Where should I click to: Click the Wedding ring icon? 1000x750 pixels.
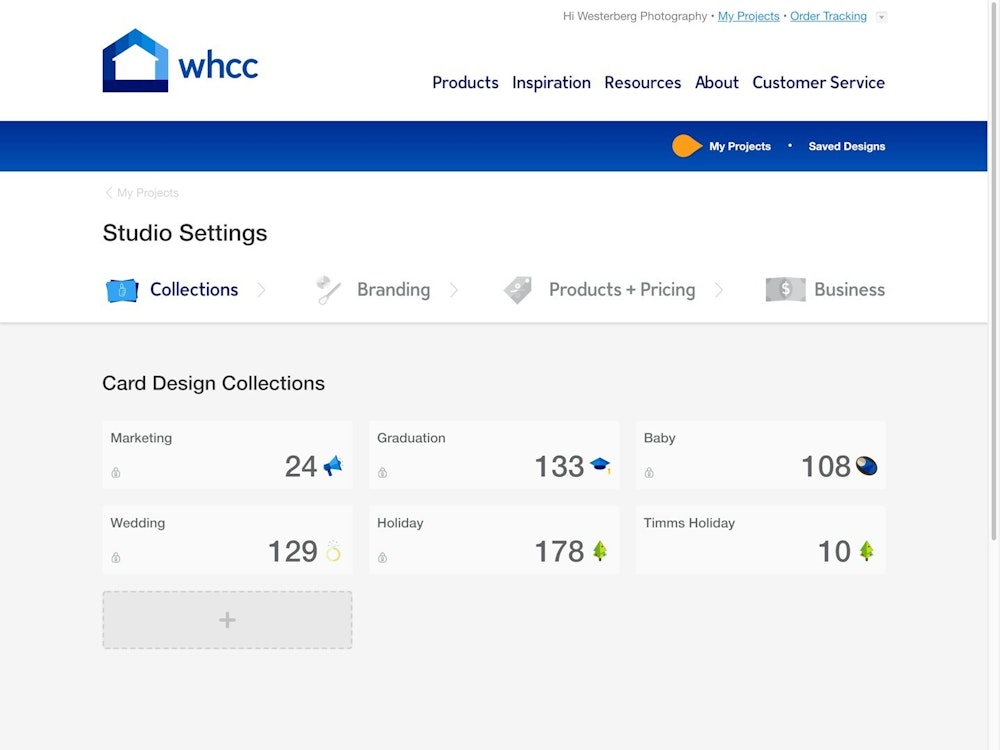tap(333, 551)
